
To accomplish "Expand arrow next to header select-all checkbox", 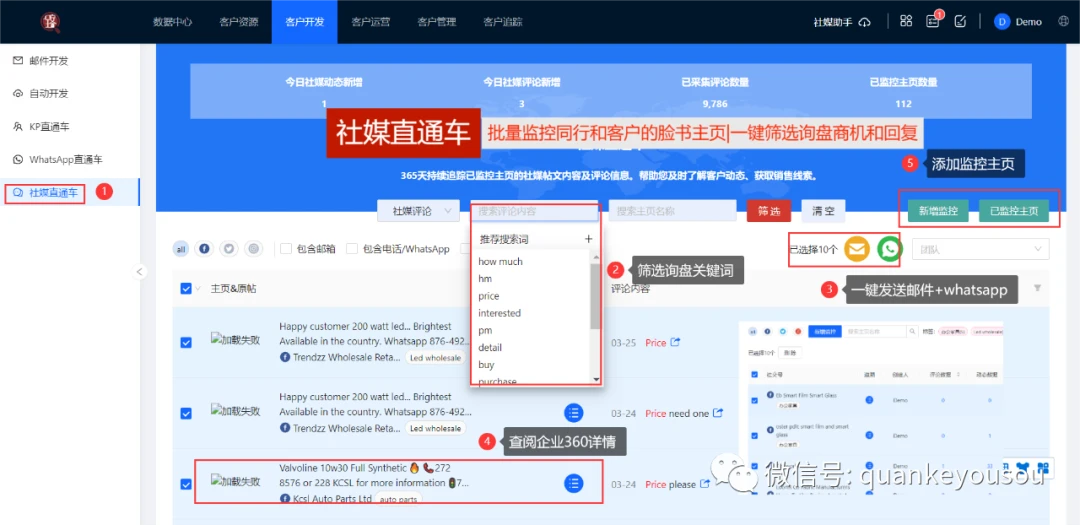I will click(x=198, y=289).
